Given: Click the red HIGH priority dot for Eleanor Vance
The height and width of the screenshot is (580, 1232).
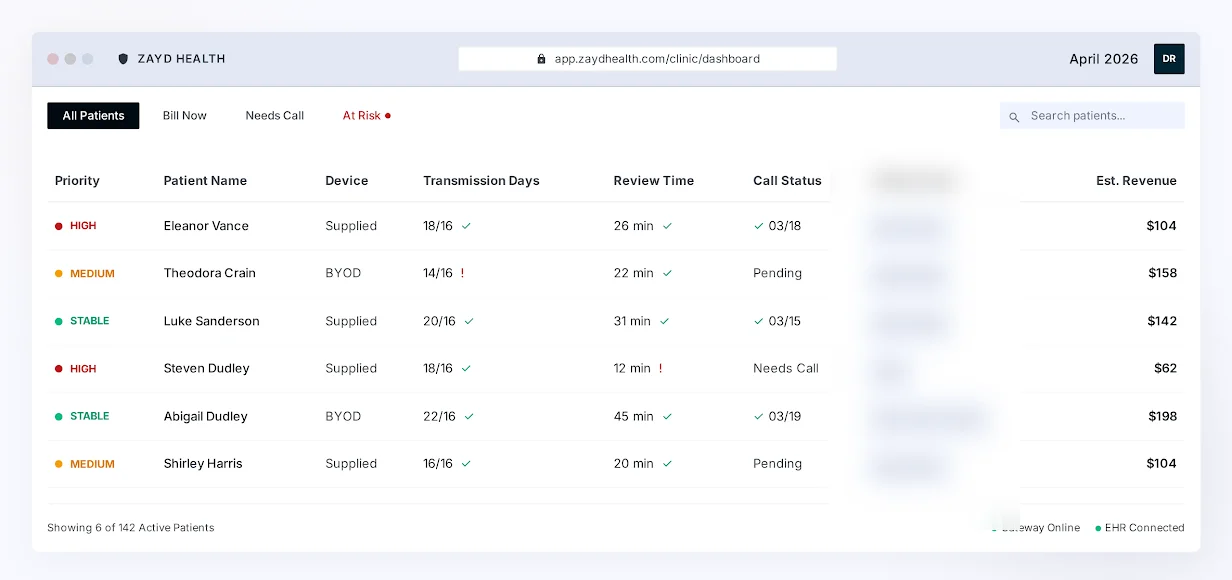Looking at the screenshot, I should [58, 225].
